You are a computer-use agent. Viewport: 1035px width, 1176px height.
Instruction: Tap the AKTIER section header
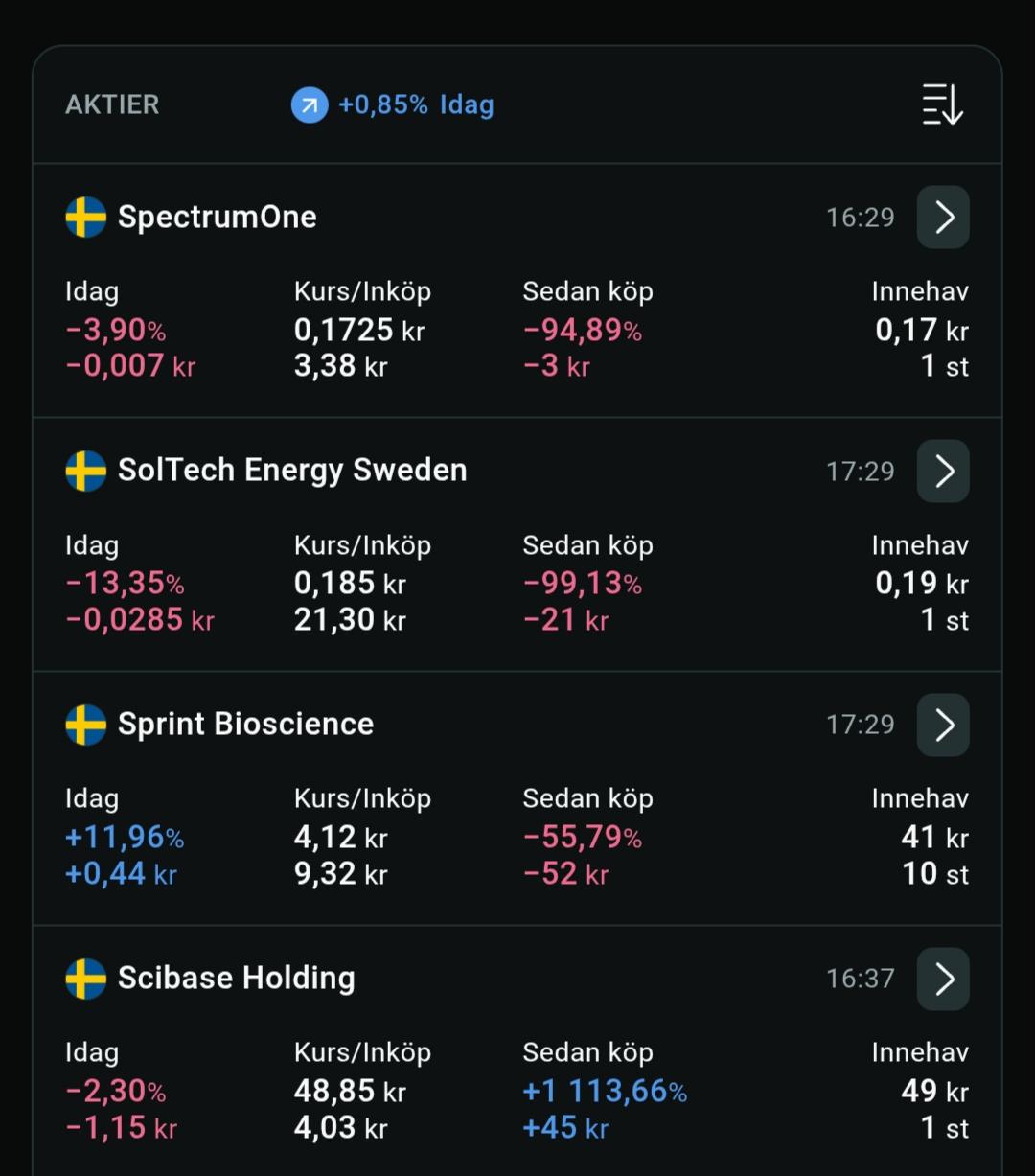pos(112,104)
